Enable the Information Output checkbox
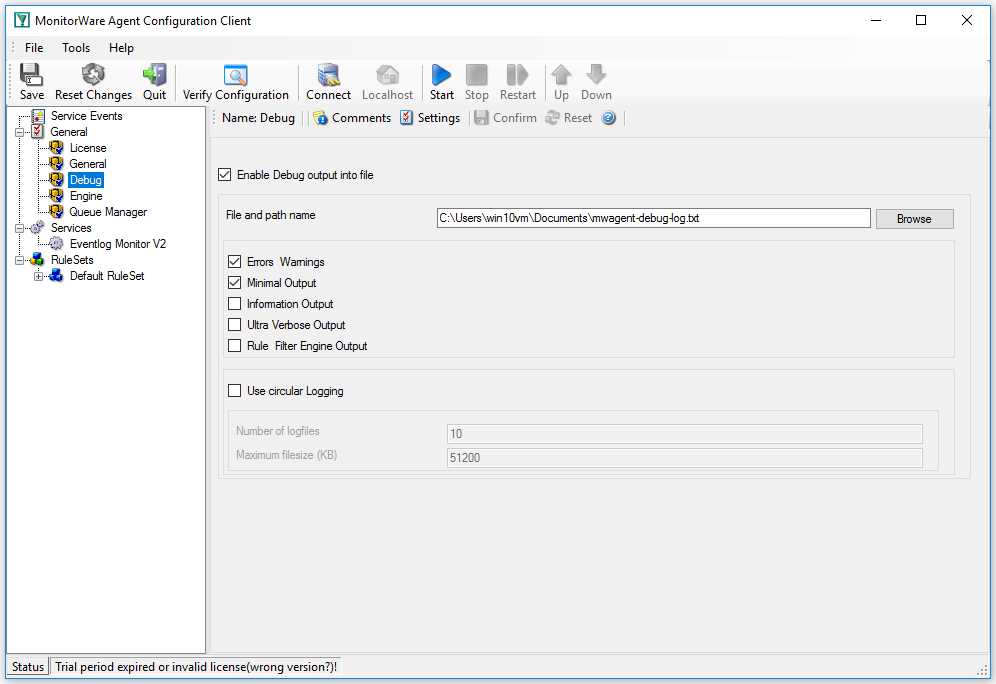 coord(234,304)
